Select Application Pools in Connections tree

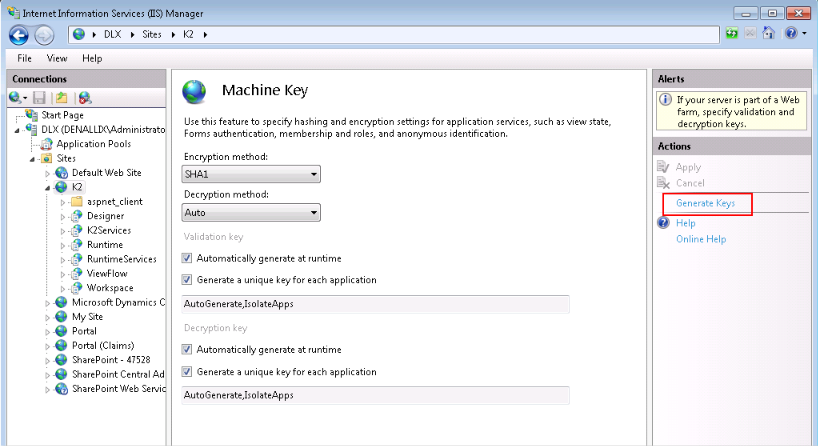click(93, 144)
